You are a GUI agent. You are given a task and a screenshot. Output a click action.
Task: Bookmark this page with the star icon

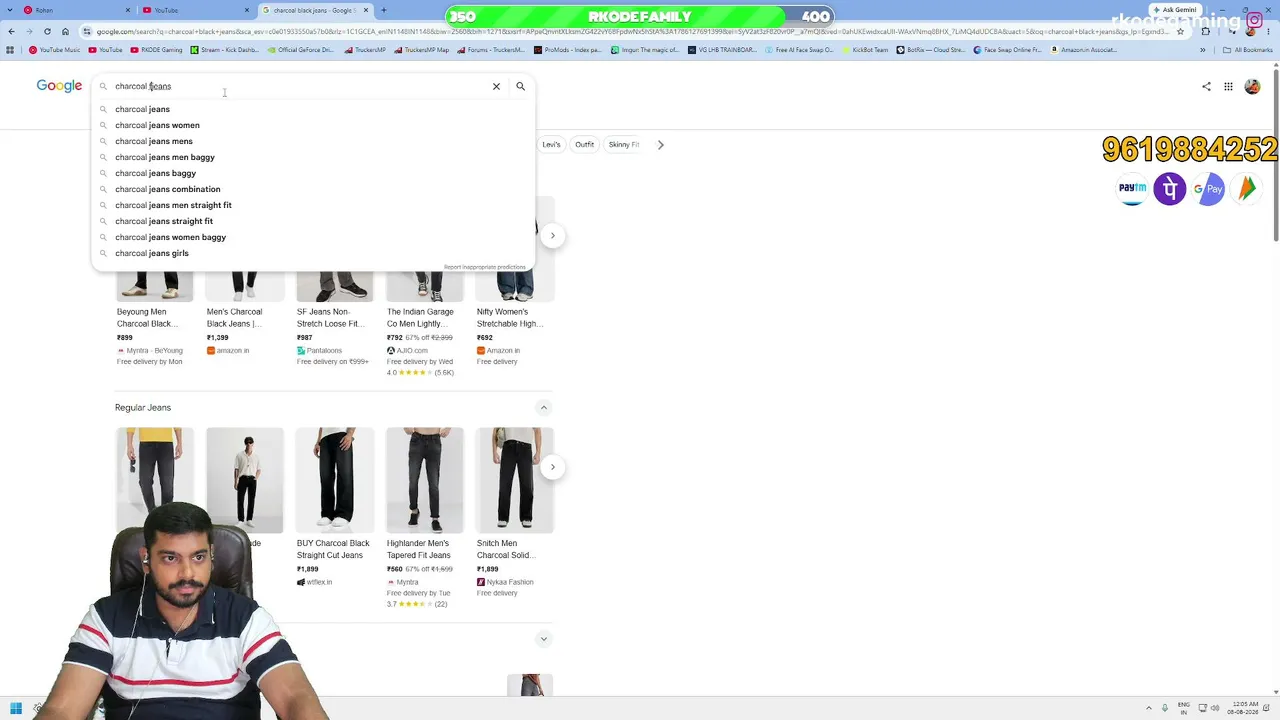pyautogui.click(x=1181, y=31)
